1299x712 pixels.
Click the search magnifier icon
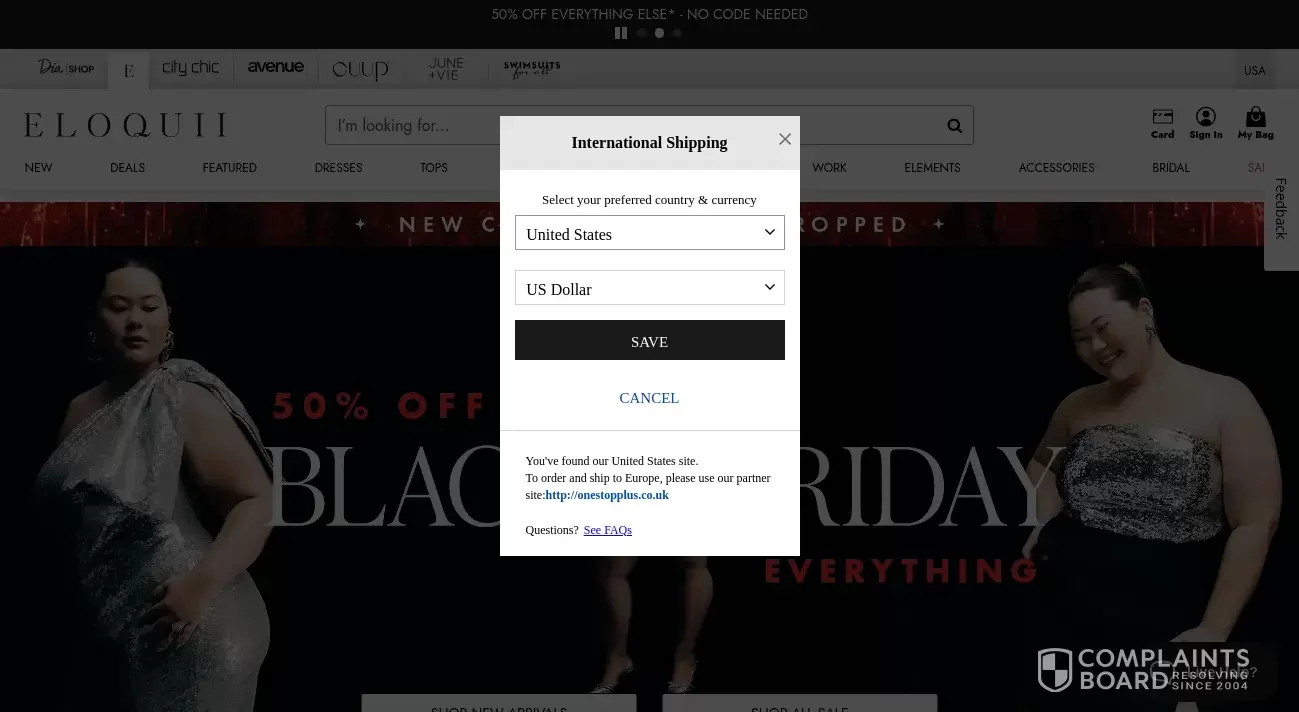coord(954,126)
